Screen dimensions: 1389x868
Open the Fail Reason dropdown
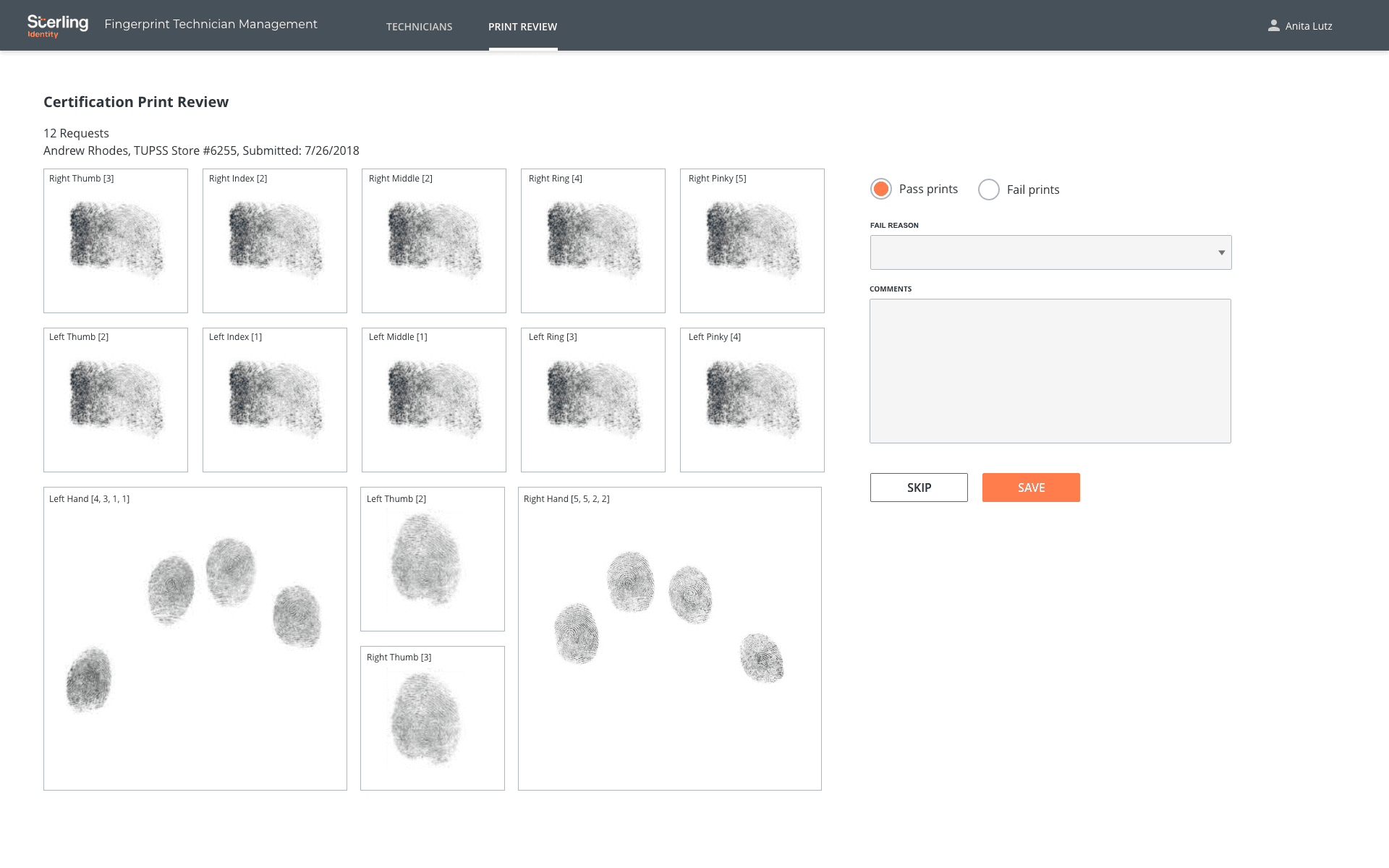click(x=1050, y=252)
